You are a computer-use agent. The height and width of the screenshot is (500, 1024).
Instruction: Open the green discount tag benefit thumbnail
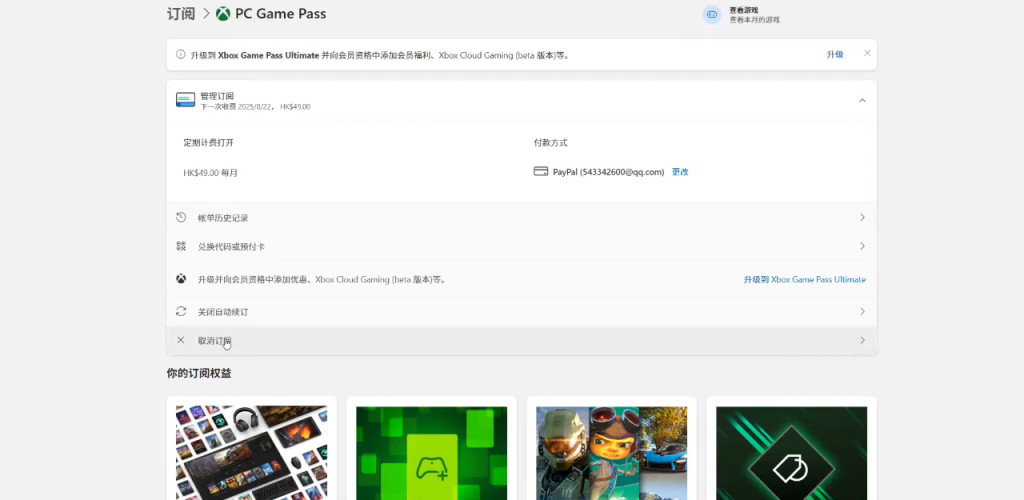tap(792, 453)
